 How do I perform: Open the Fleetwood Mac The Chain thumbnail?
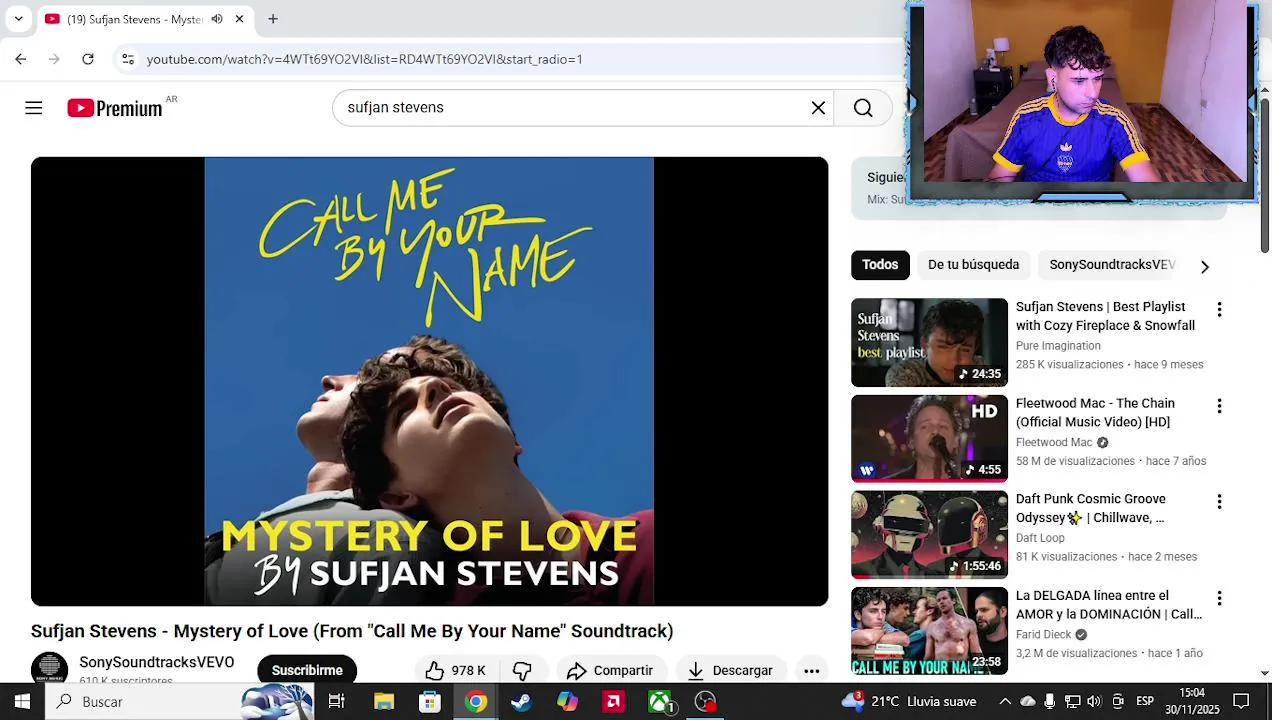[929, 439]
